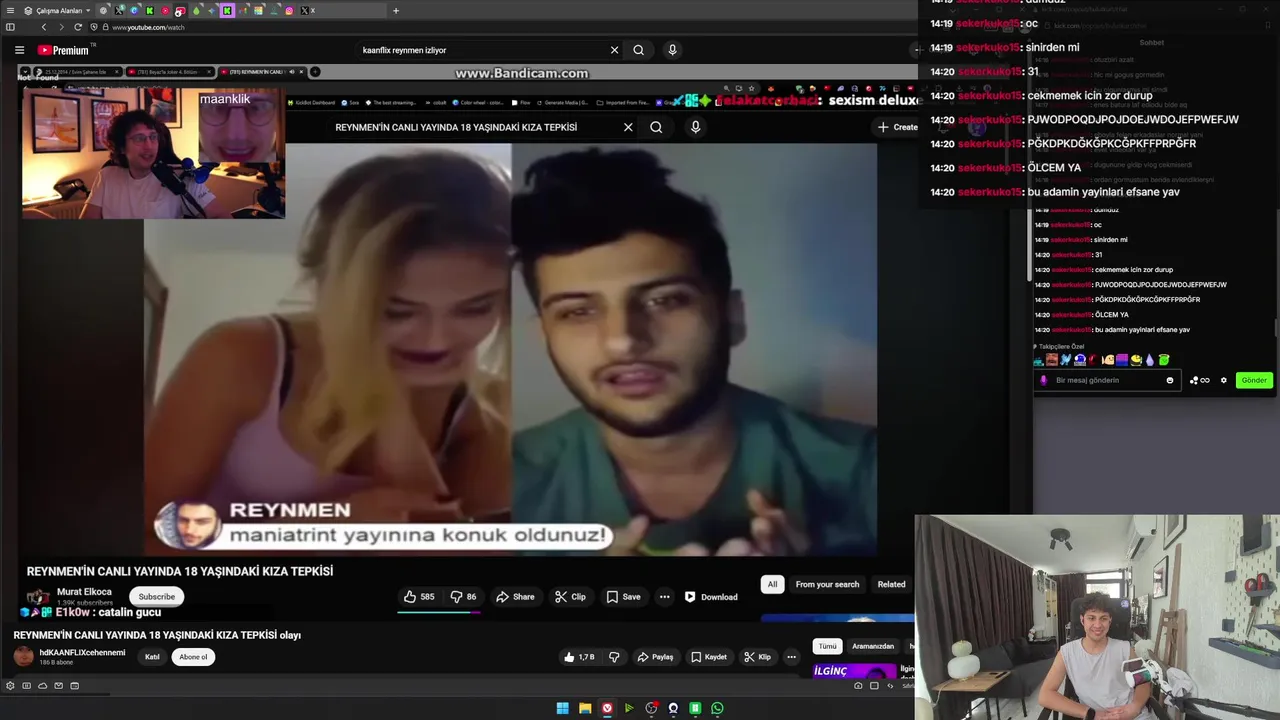Click the purple chat identity badge icon
The width and height of the screenshot is (1280, 720).
pyautogui.click(x=1044, y=380)
